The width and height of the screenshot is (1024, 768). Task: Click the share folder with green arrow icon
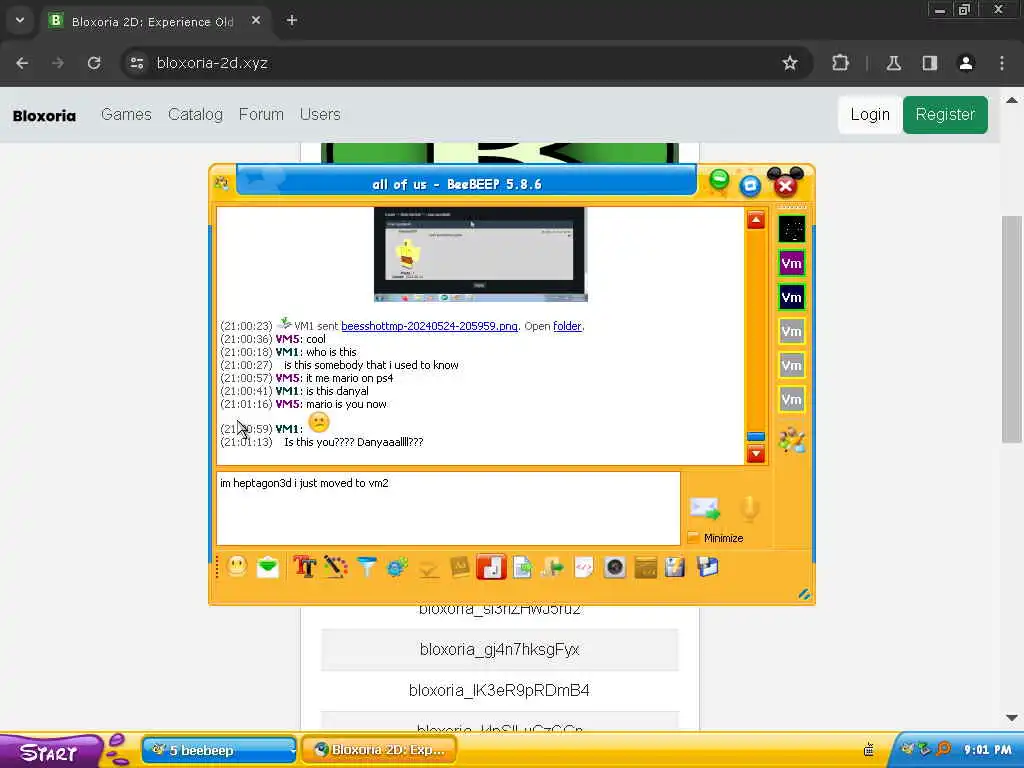tap(552, 566)
